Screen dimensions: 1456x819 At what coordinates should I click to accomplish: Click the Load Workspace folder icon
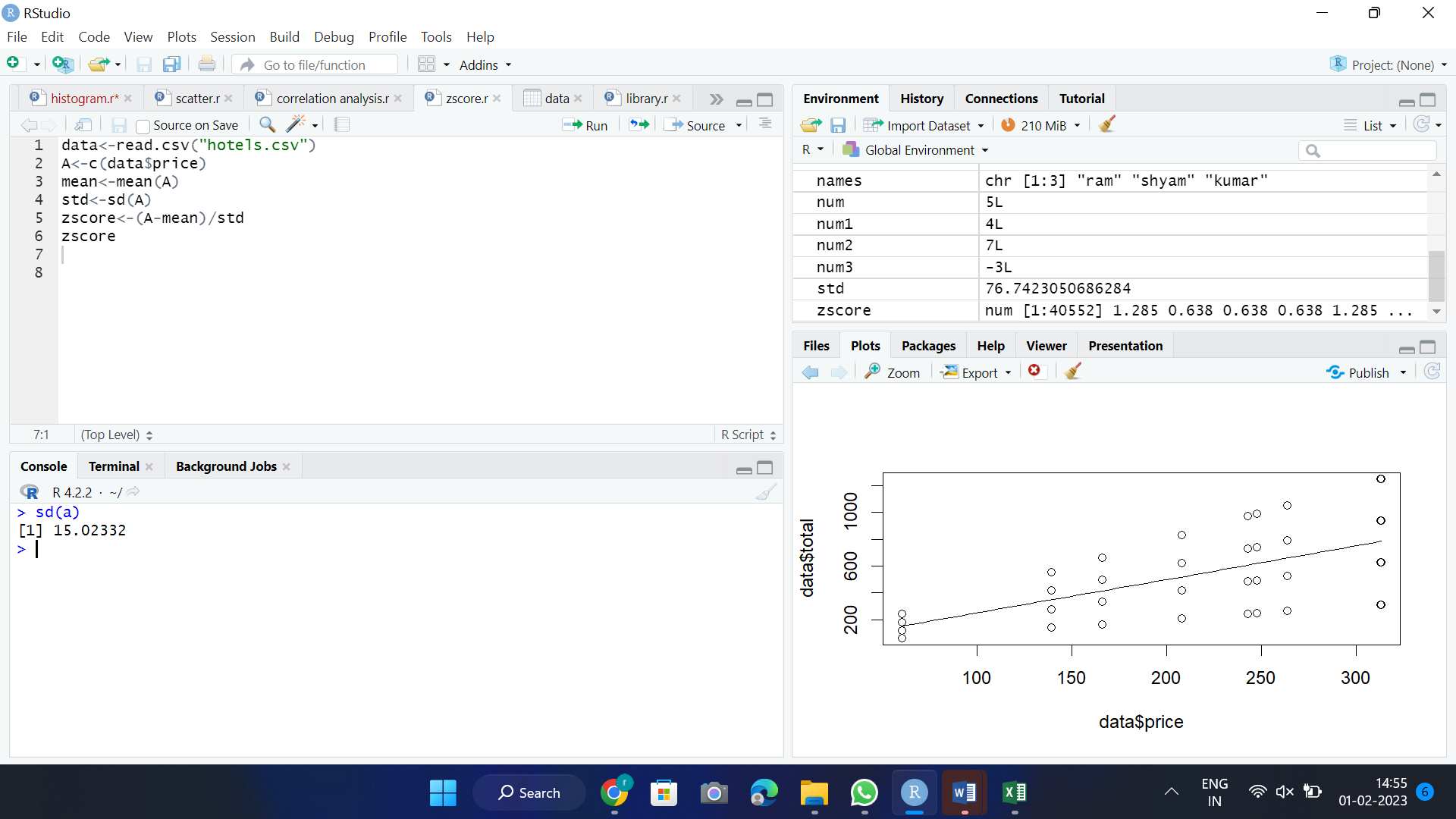click(811, 125)
